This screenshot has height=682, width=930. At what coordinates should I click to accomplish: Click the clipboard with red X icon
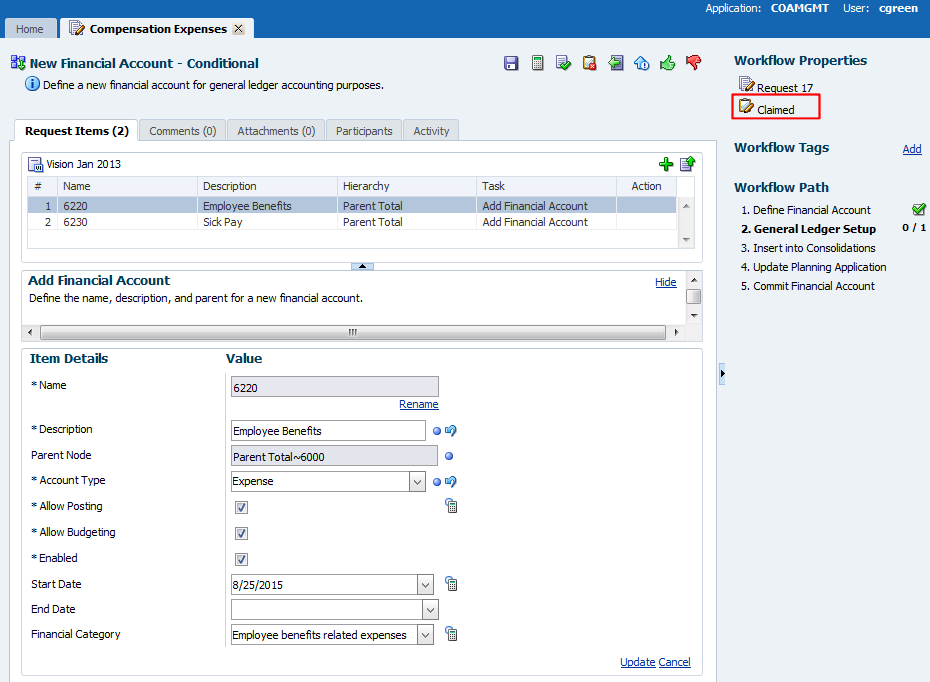tap(589, 63)
